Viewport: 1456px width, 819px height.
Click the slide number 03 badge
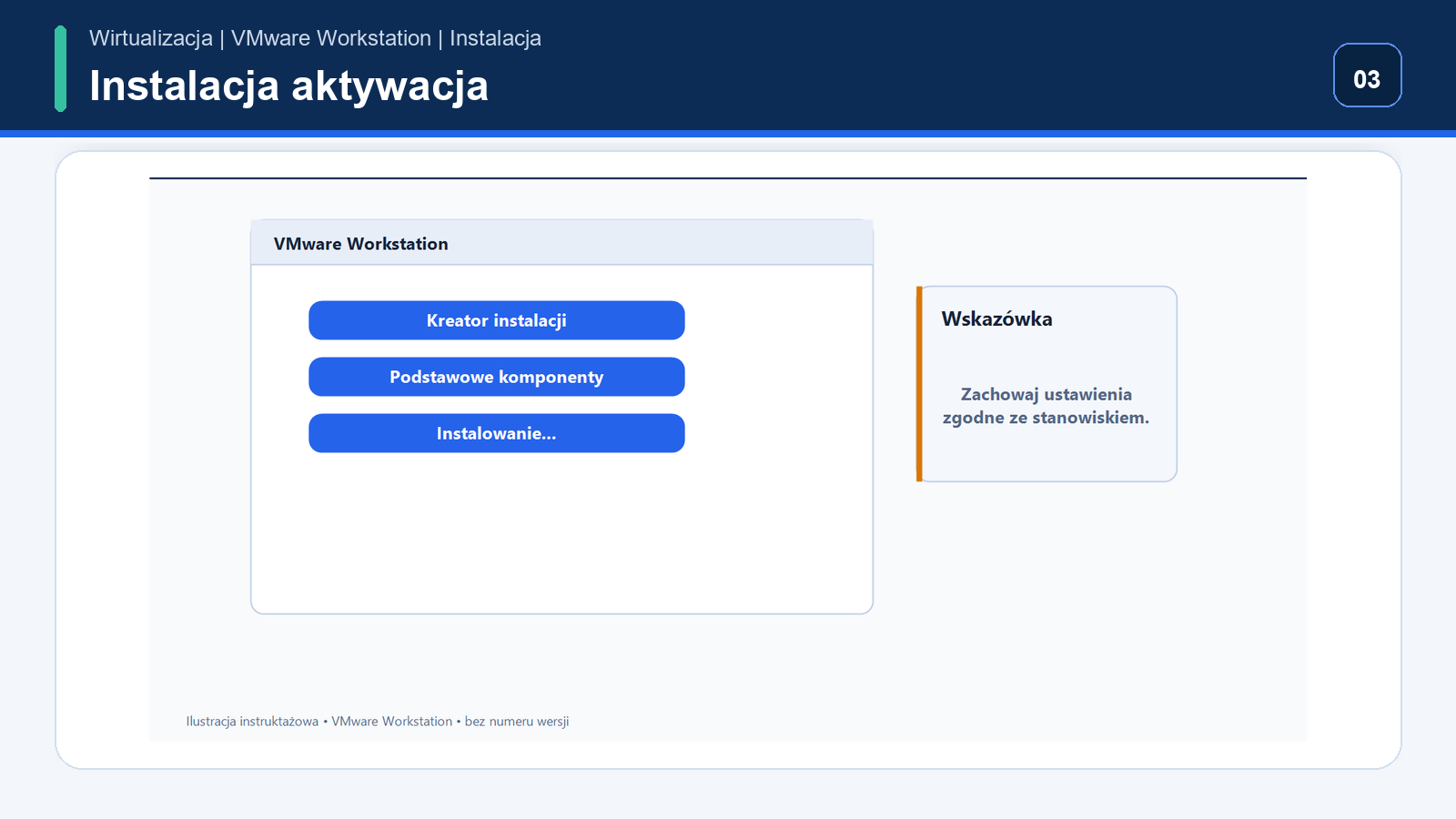coord(1367,76)
